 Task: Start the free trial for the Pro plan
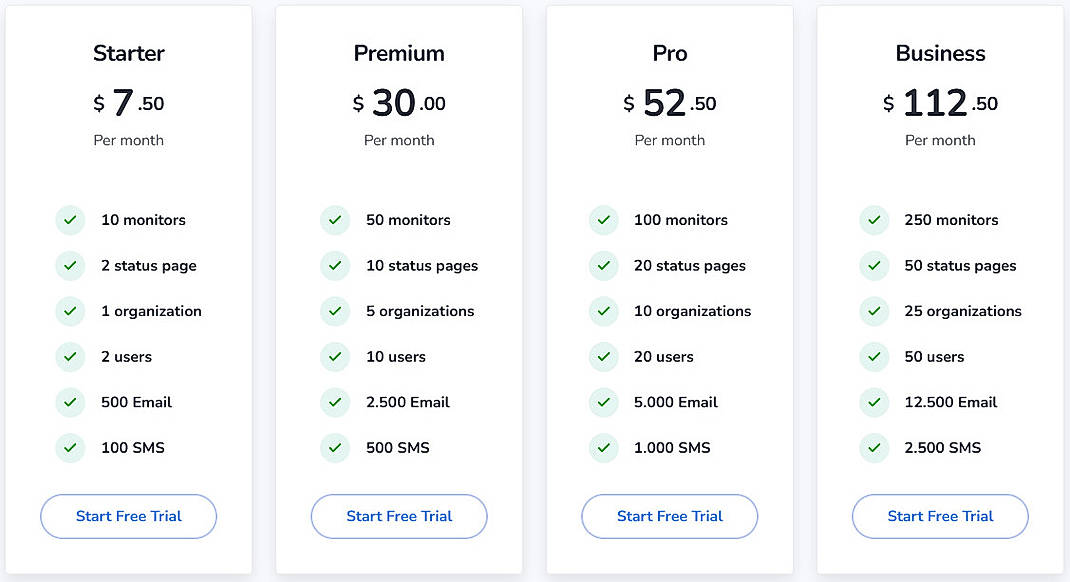coord(669,516)
